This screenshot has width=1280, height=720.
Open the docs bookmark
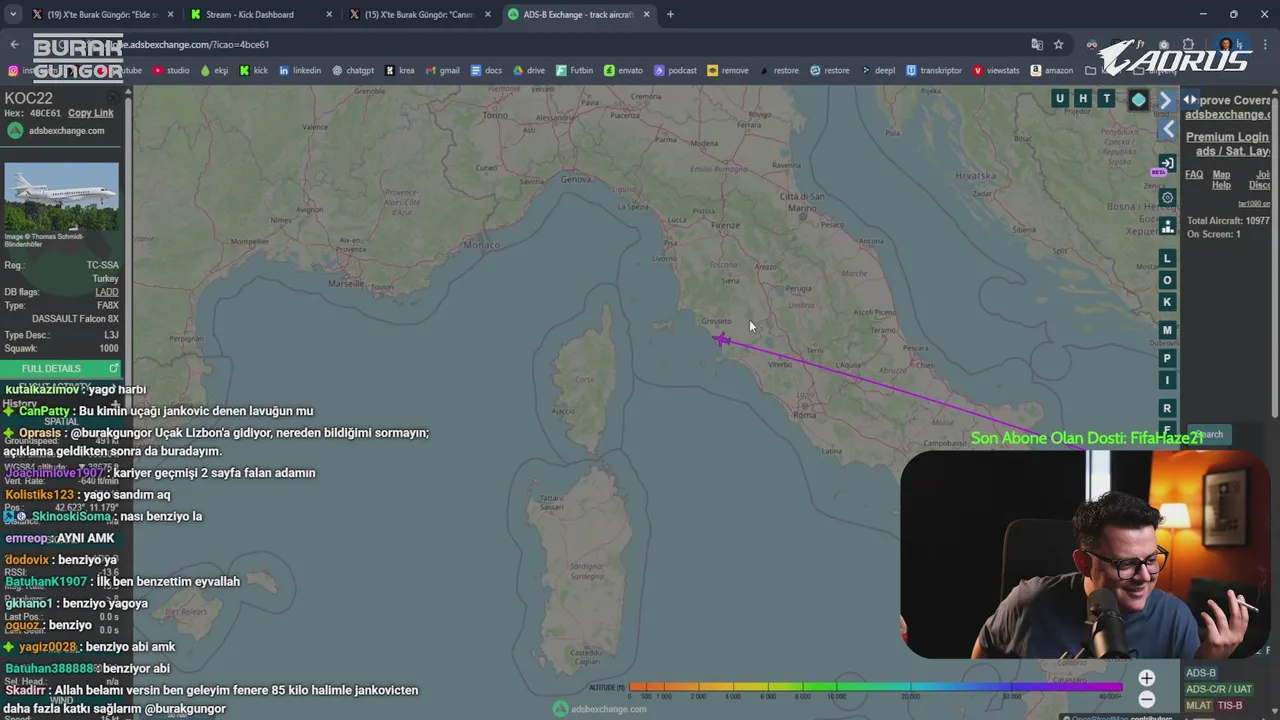tap(486, 70)
